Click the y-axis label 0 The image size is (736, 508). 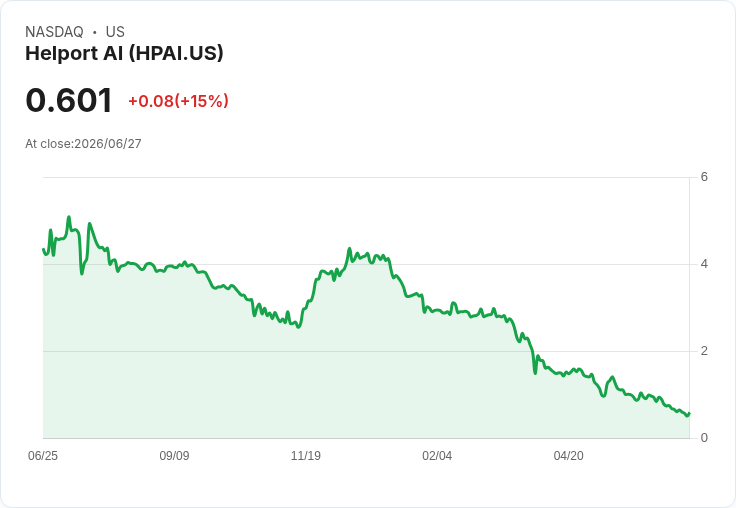pyautogui.click(x=704, y=438)
